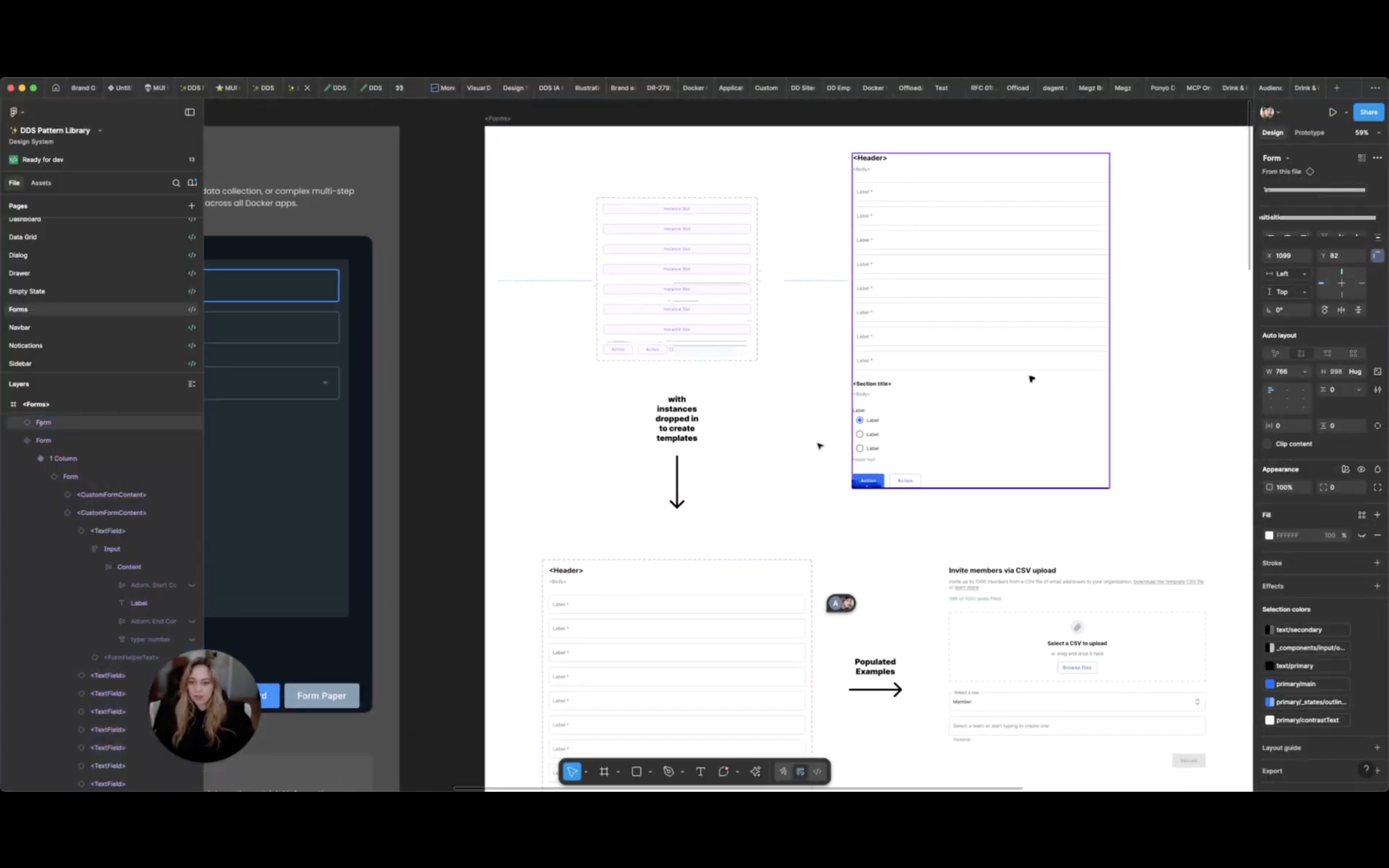Click the flip horizontal icon in the panel
The image size is (1389, 868).
point(1341,310)
